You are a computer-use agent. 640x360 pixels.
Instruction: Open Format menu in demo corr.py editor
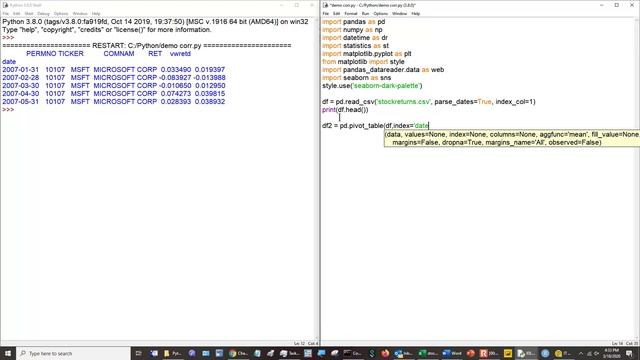point(351,13)
